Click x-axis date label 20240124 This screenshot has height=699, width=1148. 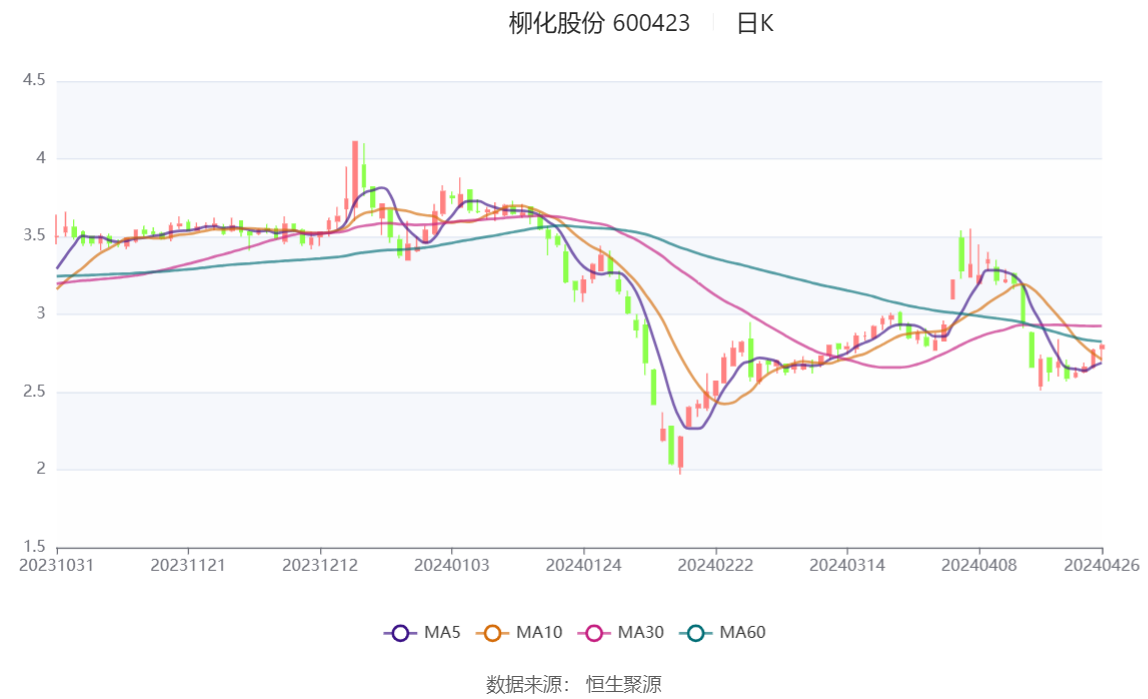pos(584,566)
